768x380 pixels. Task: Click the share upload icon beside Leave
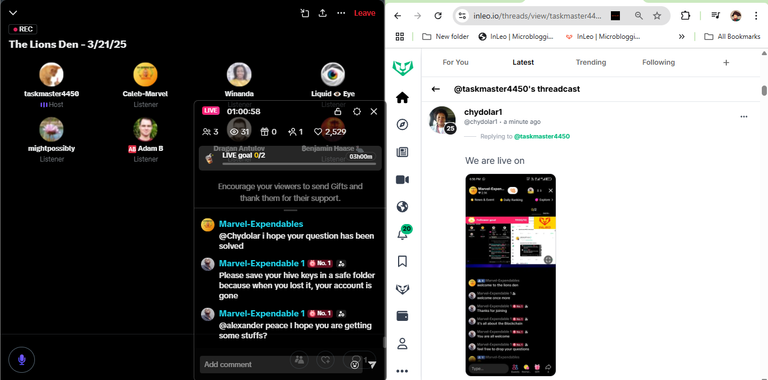[x=323, y=13]
